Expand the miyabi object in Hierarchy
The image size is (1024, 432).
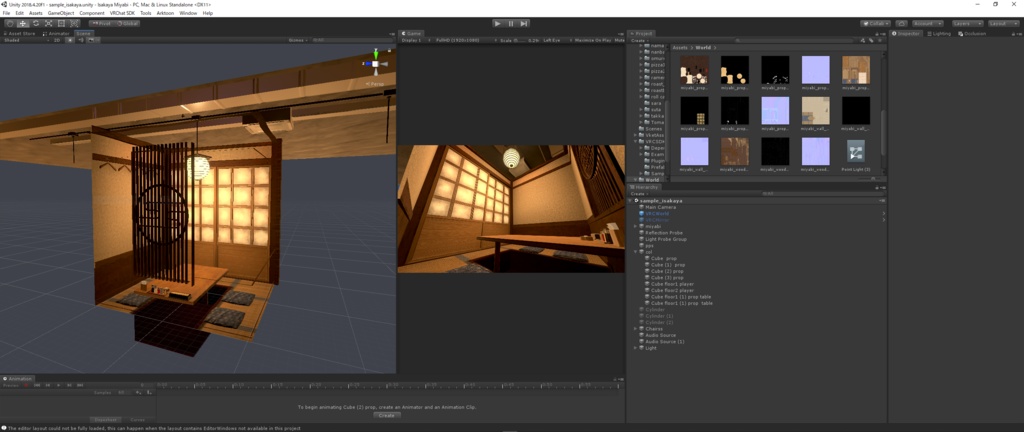(637, 226)
